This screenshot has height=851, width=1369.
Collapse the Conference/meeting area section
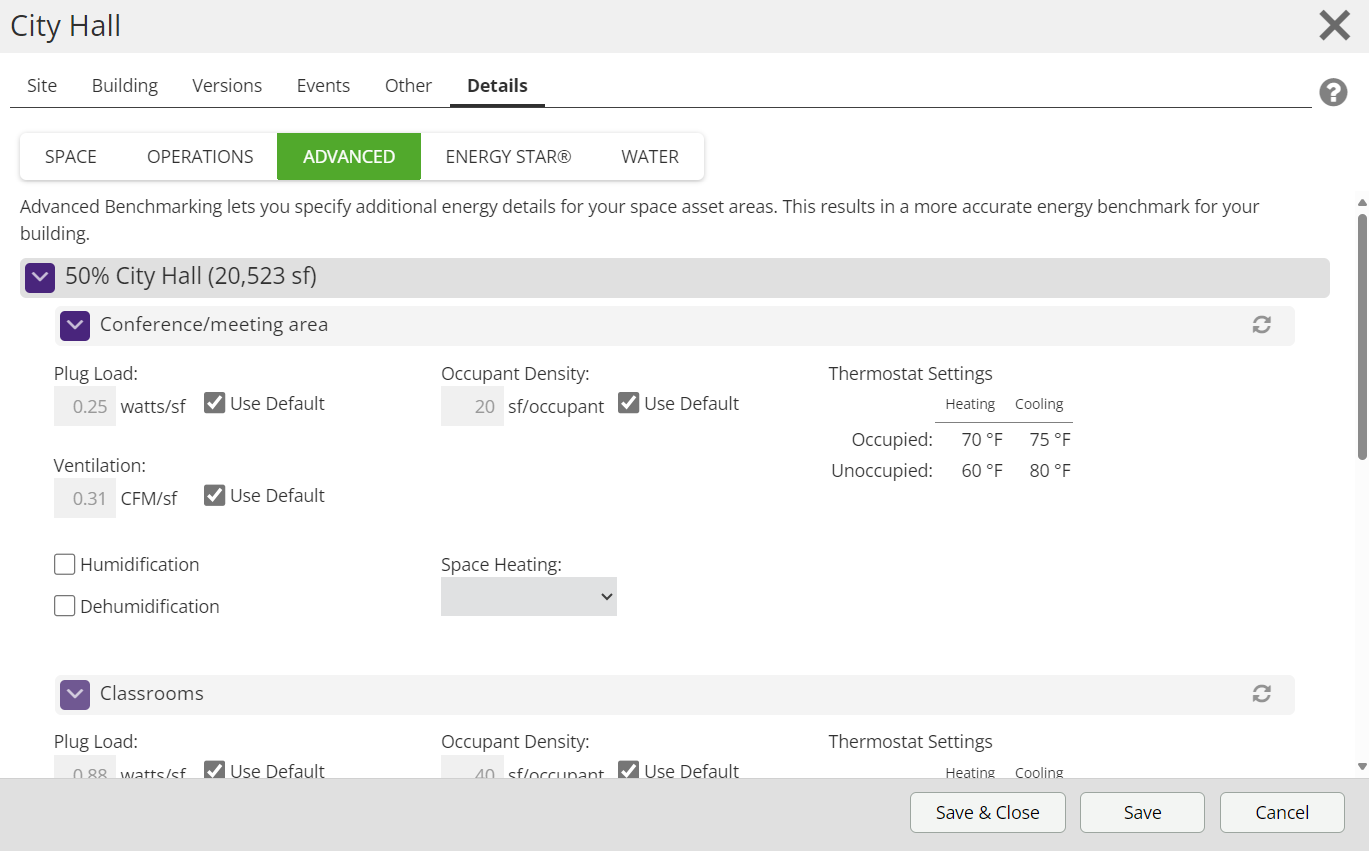tap(75, 325)
